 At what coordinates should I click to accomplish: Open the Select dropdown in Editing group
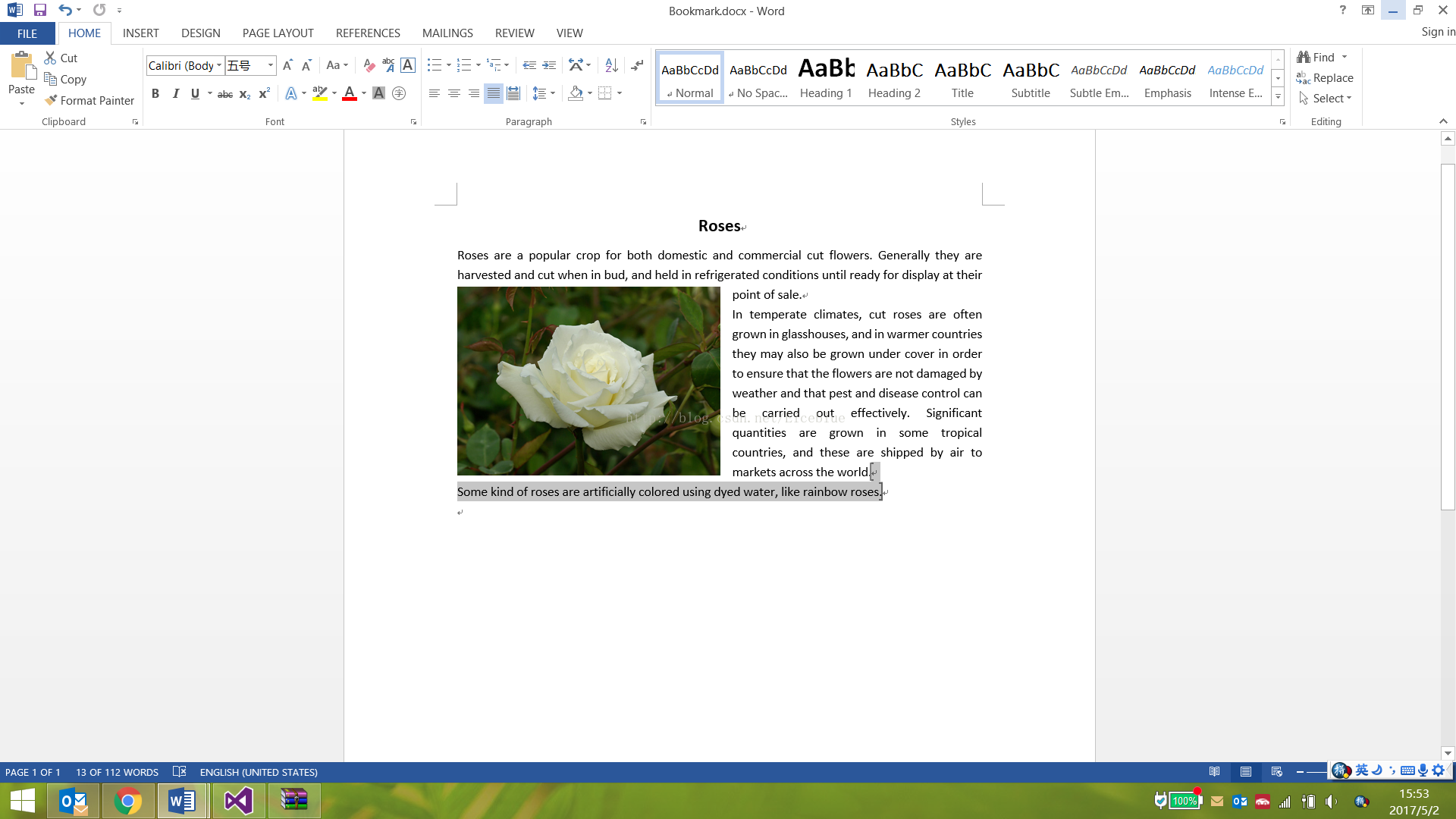1326,99
